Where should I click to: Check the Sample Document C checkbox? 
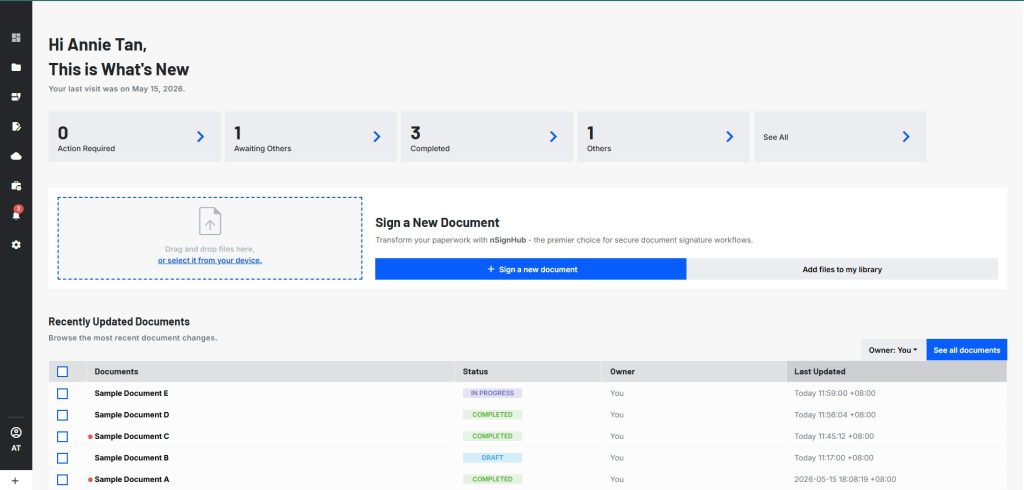coord(62,436)
